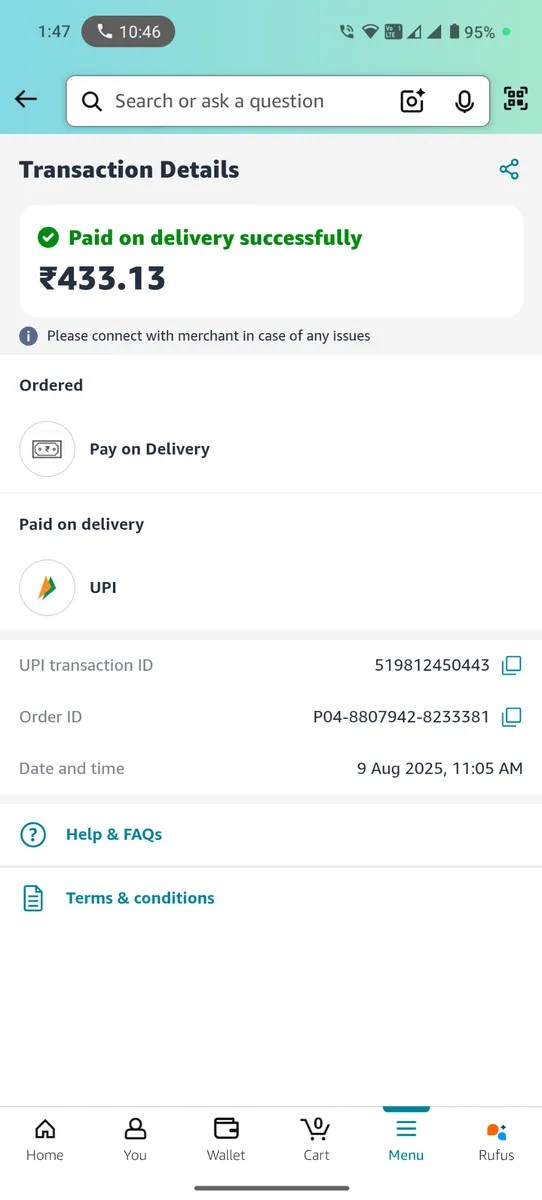Image resolution: width=542 pixels, height=1200 pixels.
Task: Tap the back arrow icon
Action: click(26, 99)
